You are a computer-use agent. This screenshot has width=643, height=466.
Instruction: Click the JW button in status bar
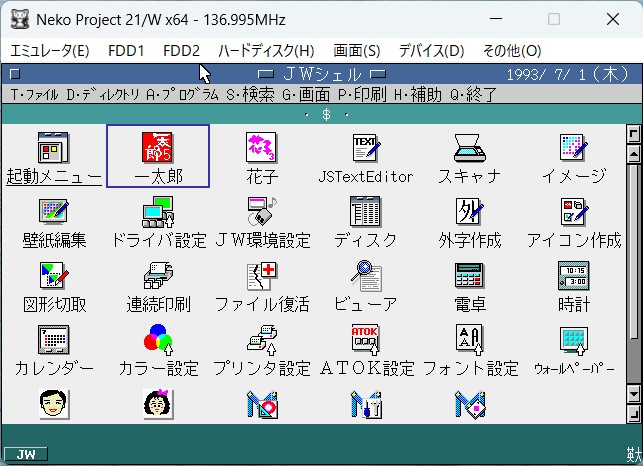(x=26, y=454)
